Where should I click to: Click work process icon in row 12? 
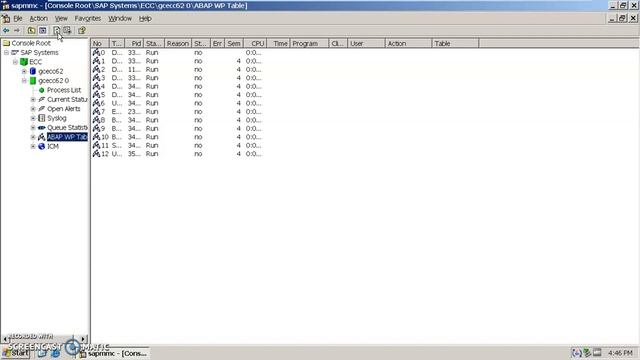click(x=96, y=154)
